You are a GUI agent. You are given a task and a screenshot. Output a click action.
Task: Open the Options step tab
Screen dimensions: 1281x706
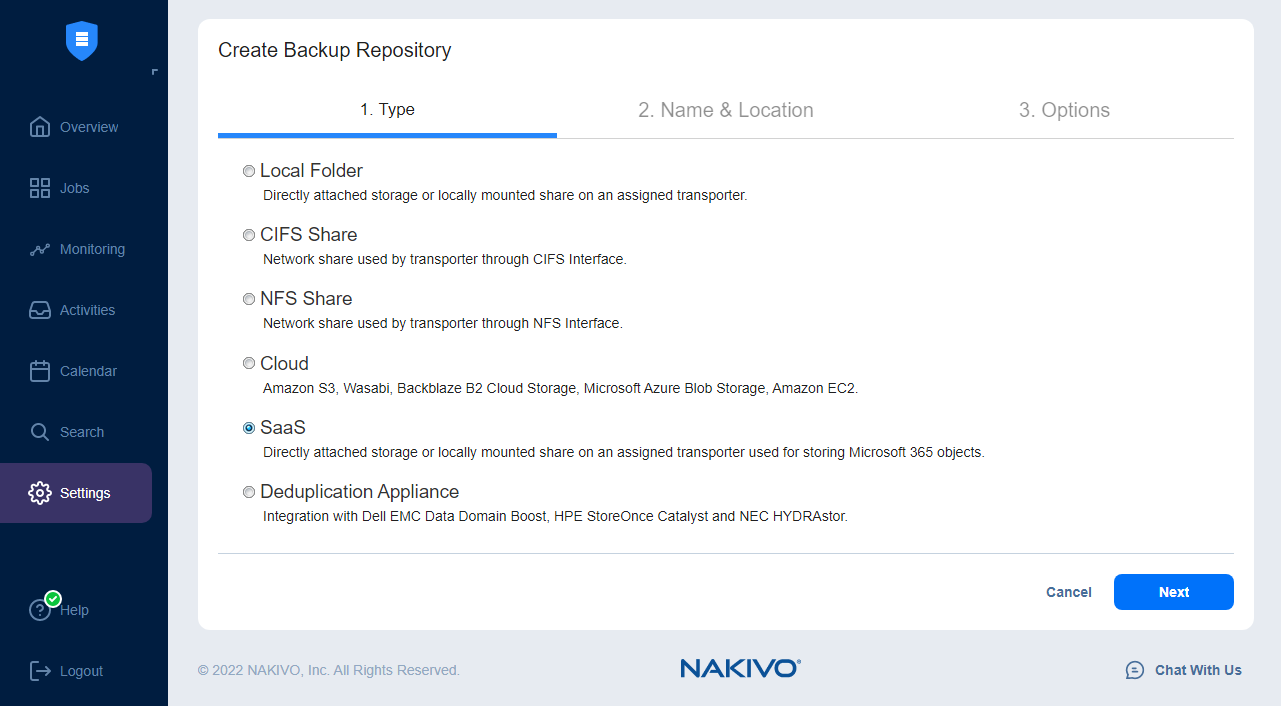pos(1064,110)
